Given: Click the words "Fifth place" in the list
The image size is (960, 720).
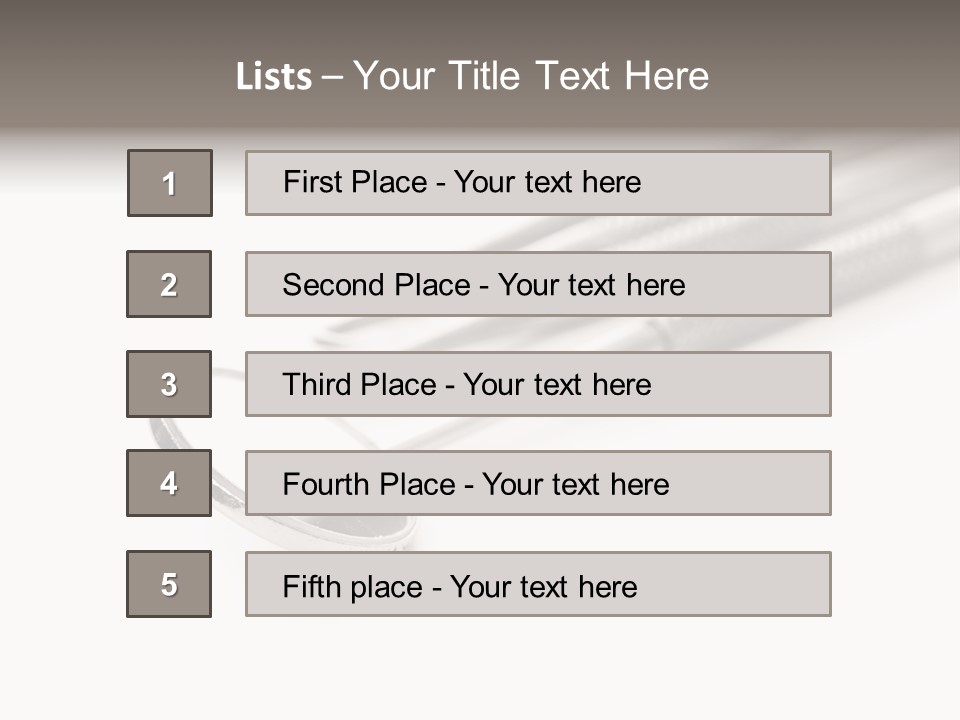Looking at the screenshot, I should [353, 586].
